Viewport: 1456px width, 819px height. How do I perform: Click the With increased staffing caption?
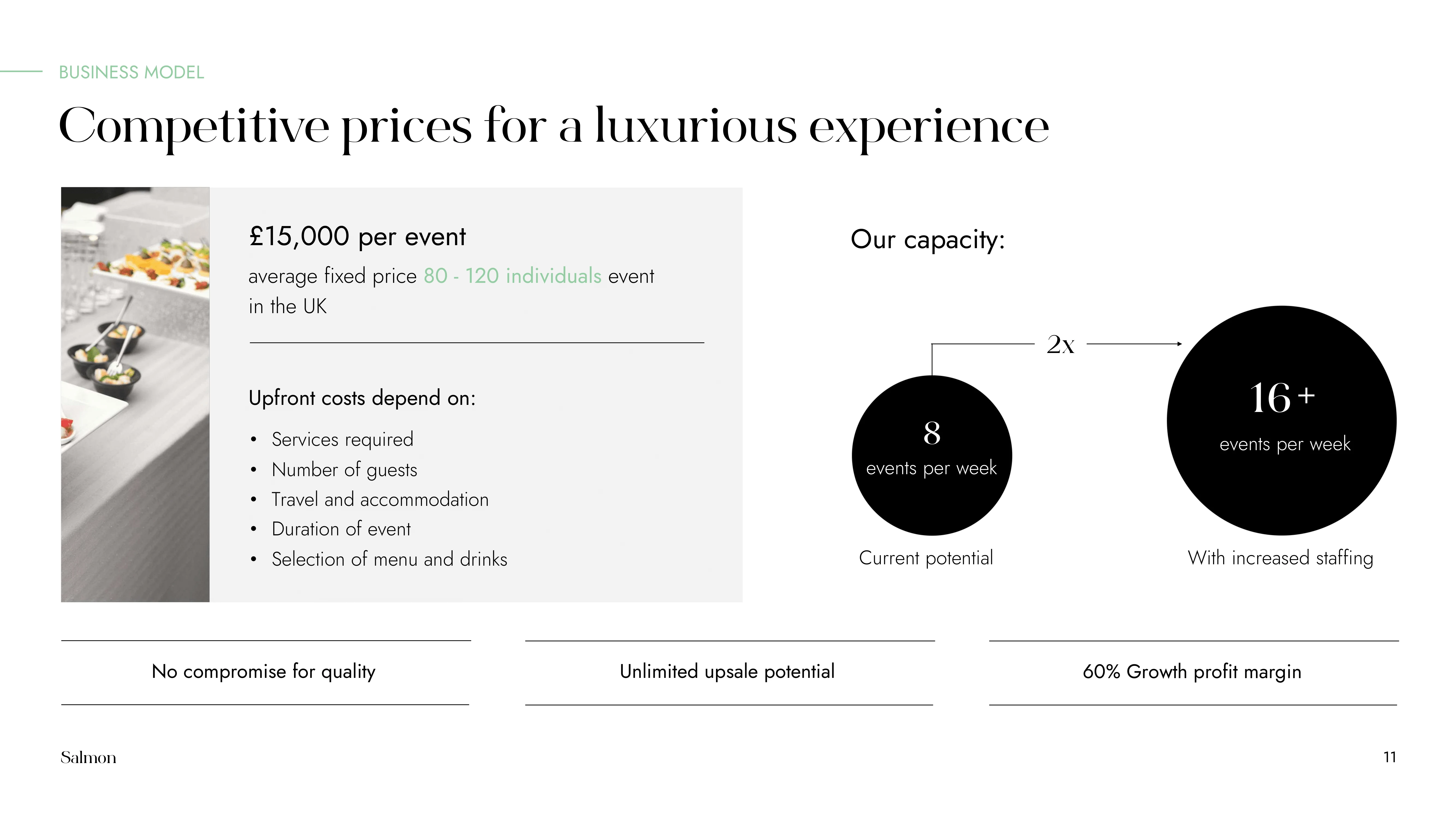coord(1280,558)
